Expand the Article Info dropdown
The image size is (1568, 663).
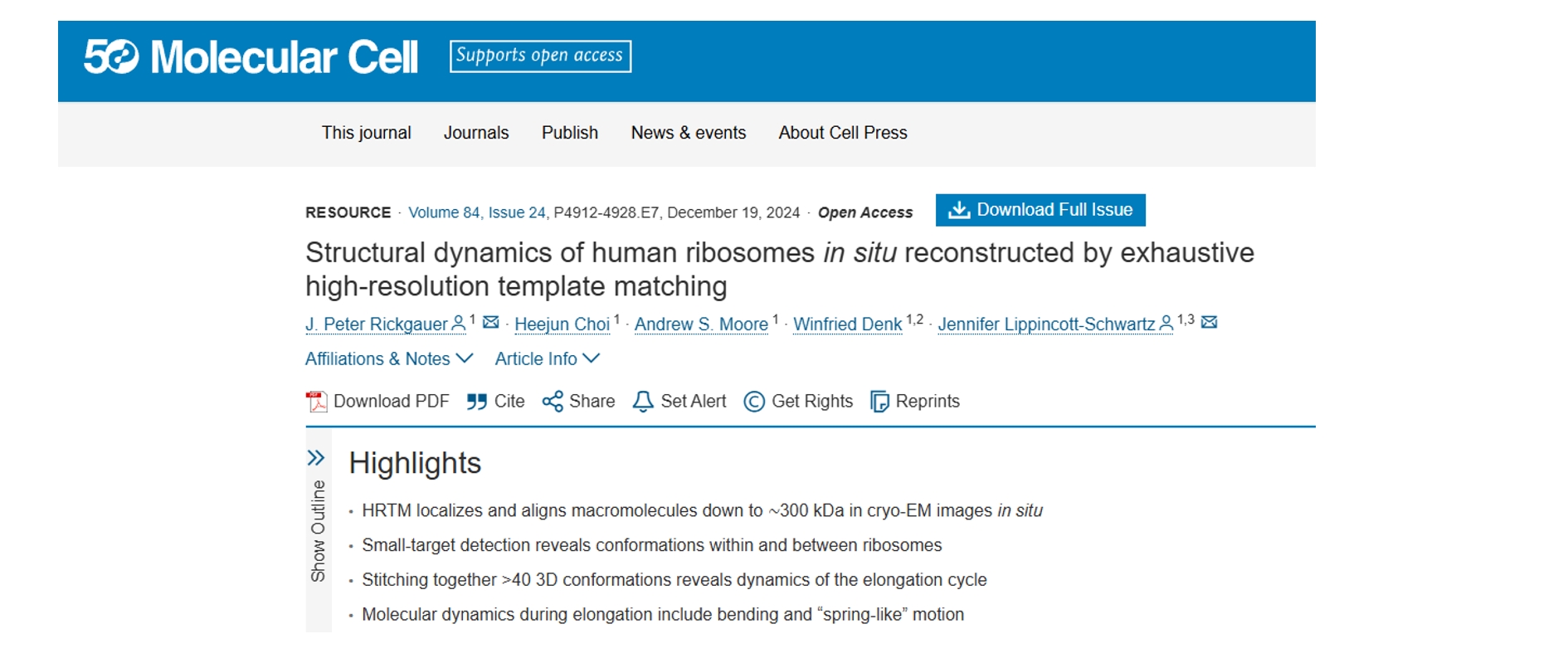[547, 358]
